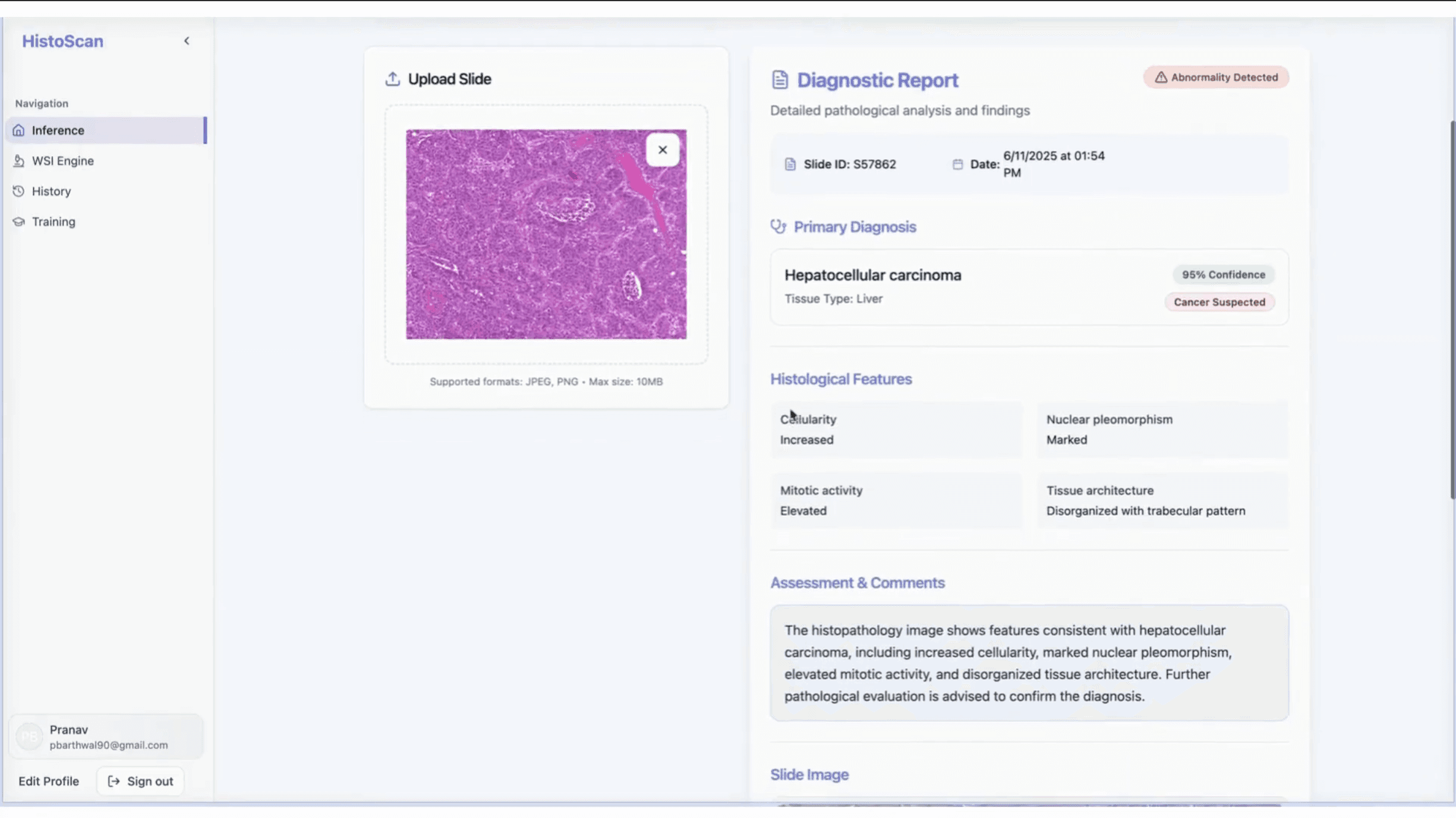Image resolution: width=1456 pixels, height=818 pixels.
Task: Click the stethoscope icon near Primary Diagnosis
Action: coord(778,226)
